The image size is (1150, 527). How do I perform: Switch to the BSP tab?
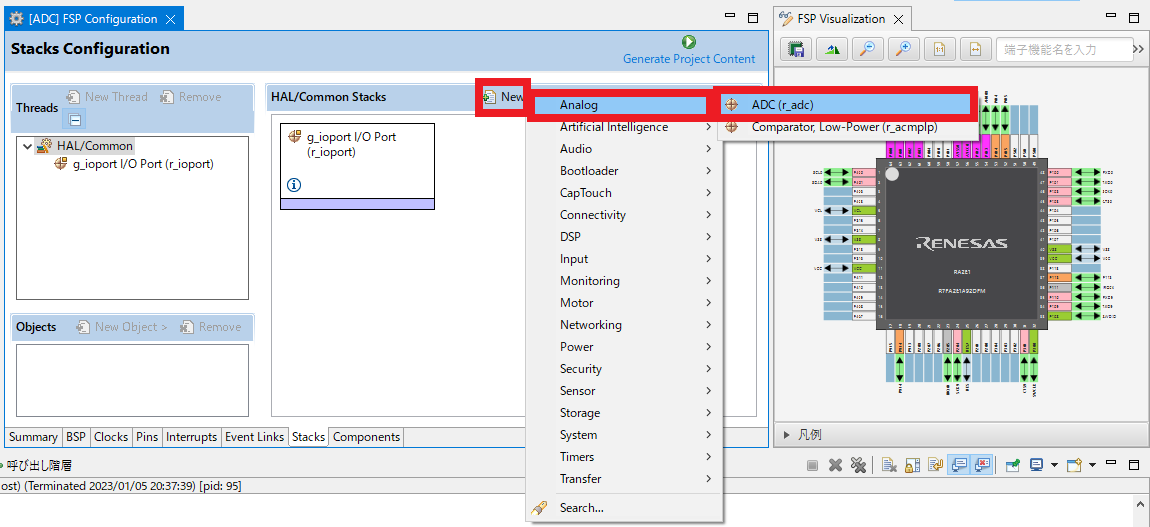point(76,437)
